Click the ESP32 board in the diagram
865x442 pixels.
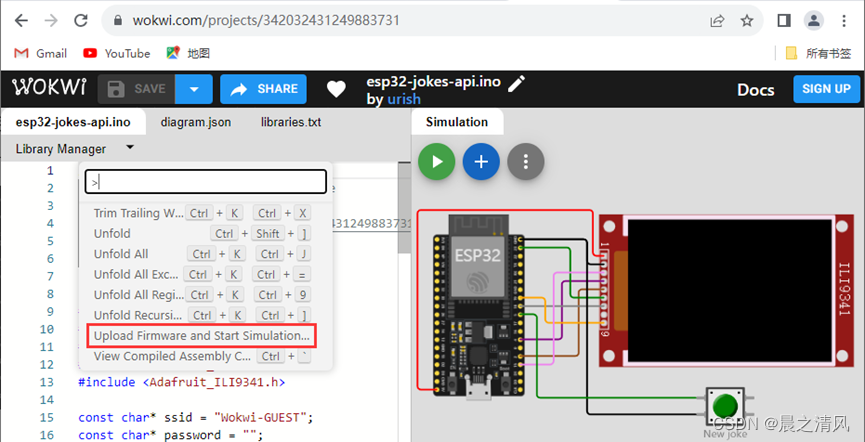(478, 306)
